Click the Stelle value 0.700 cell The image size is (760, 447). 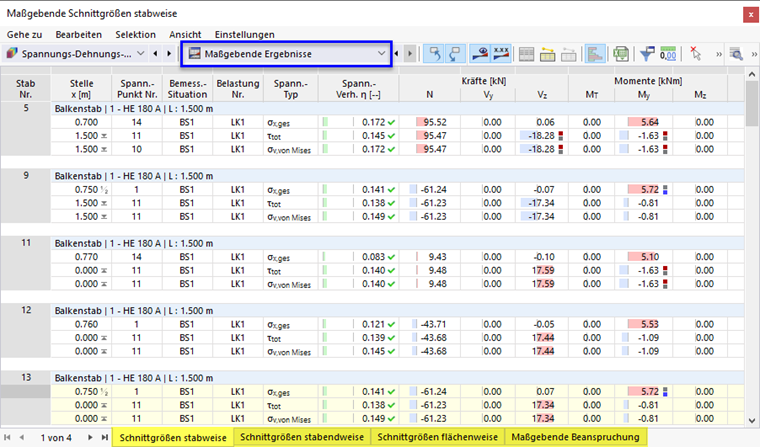81,122
